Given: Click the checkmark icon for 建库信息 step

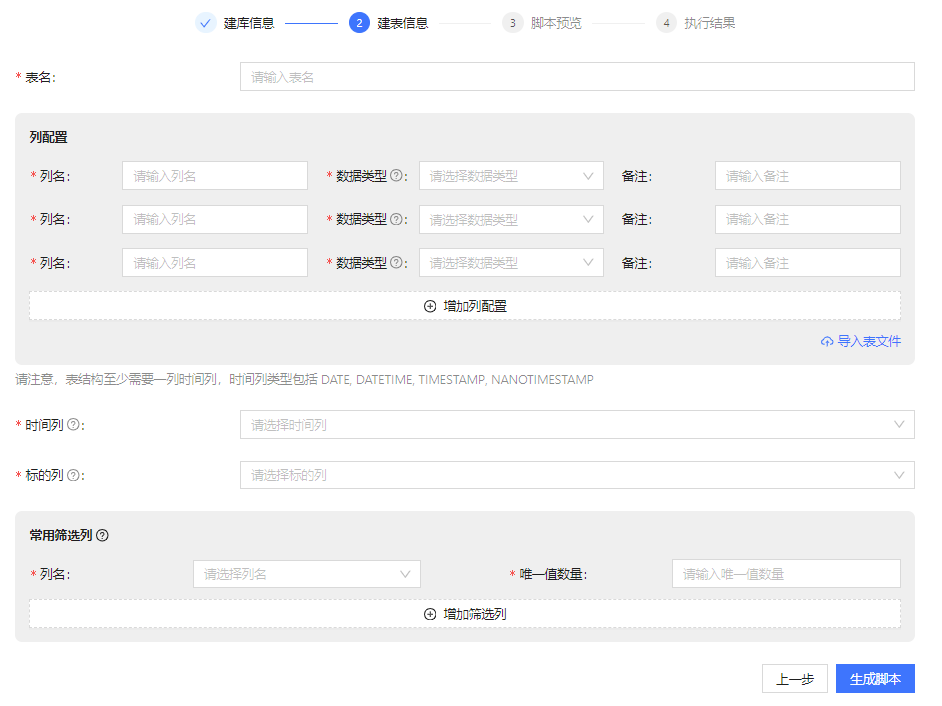Looking at the screenshot, I should [206, 23].
